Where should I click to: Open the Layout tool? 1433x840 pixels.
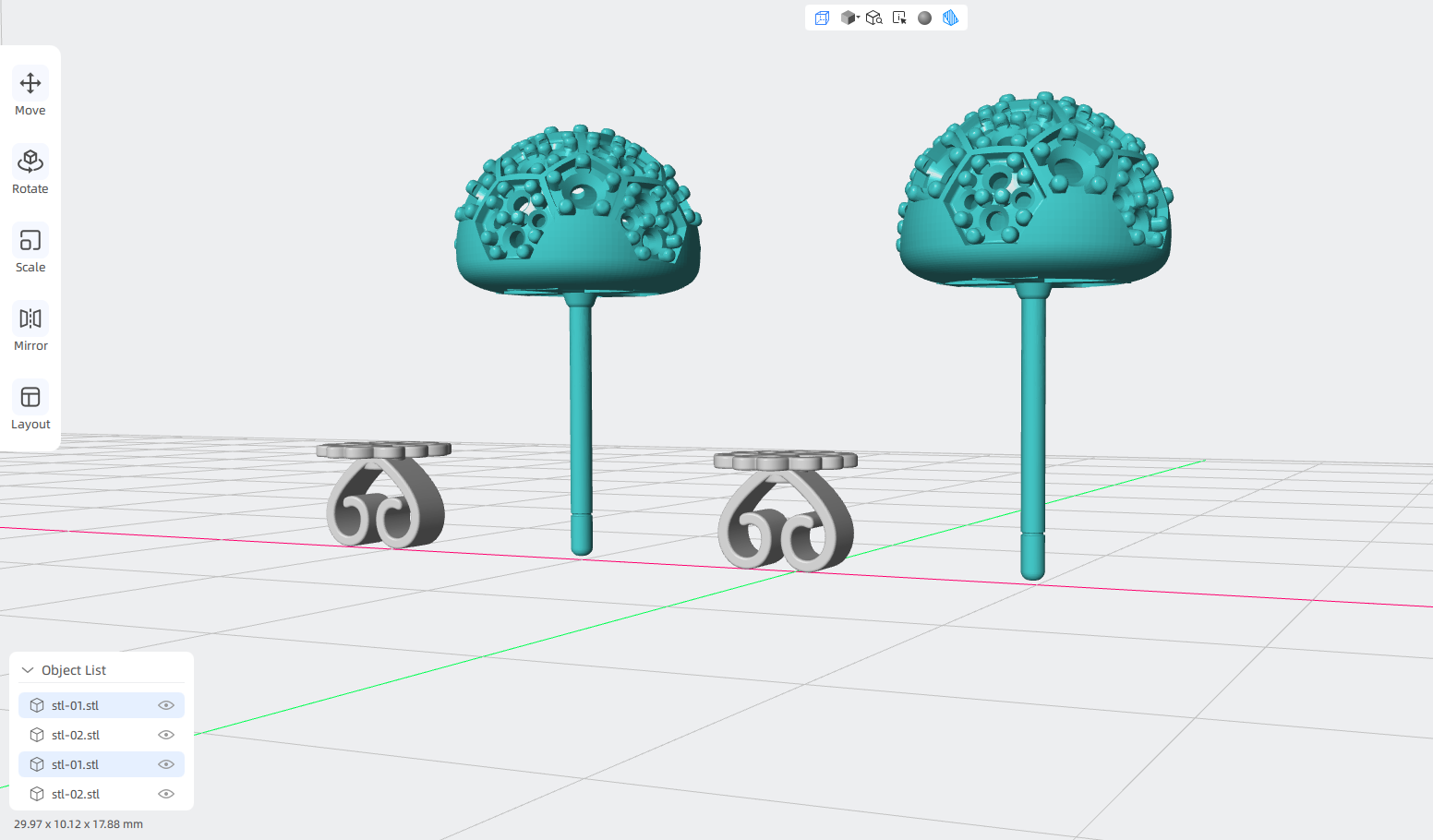click(30, 407)
